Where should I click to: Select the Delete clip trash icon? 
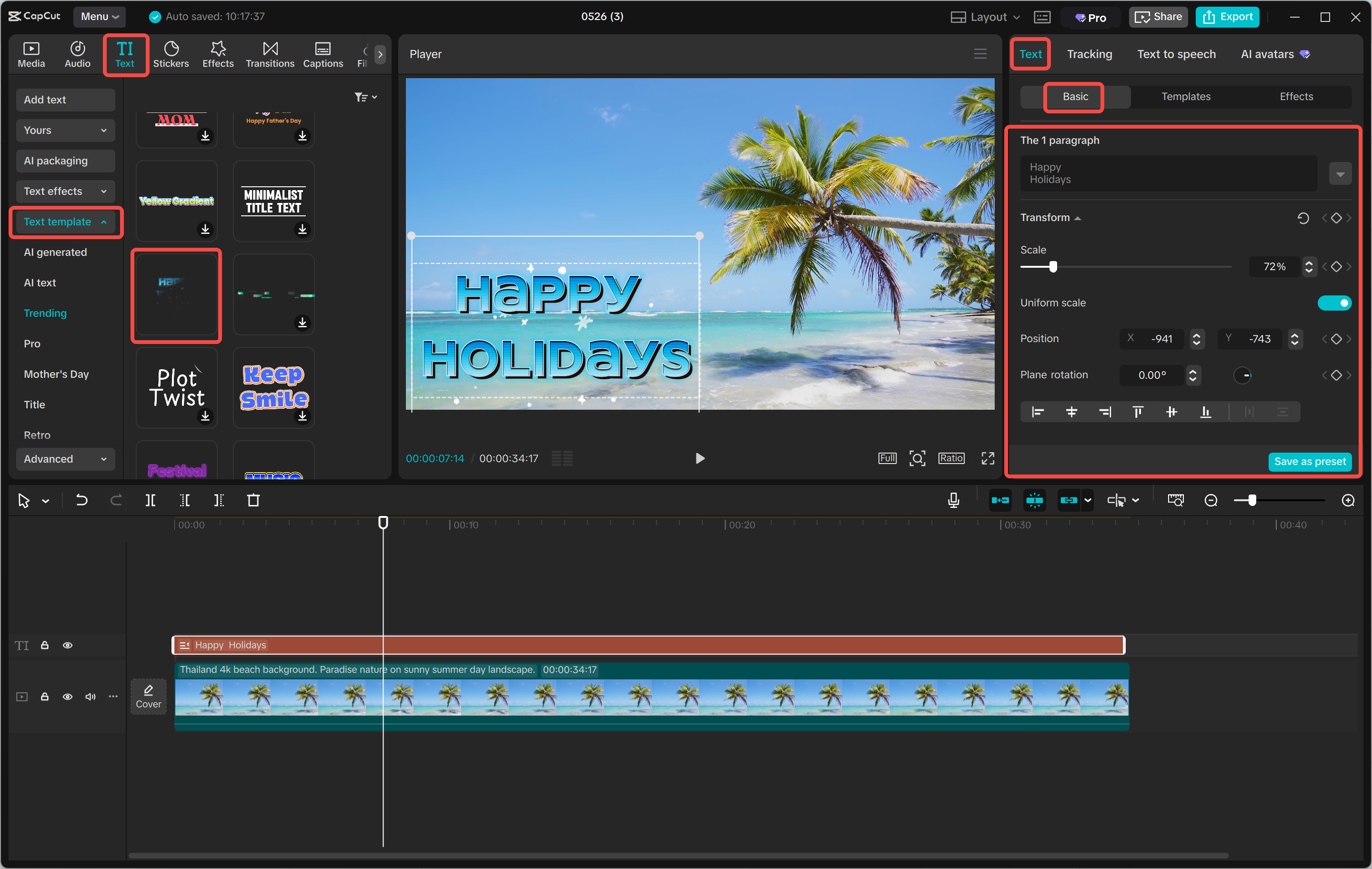point(253,500)
